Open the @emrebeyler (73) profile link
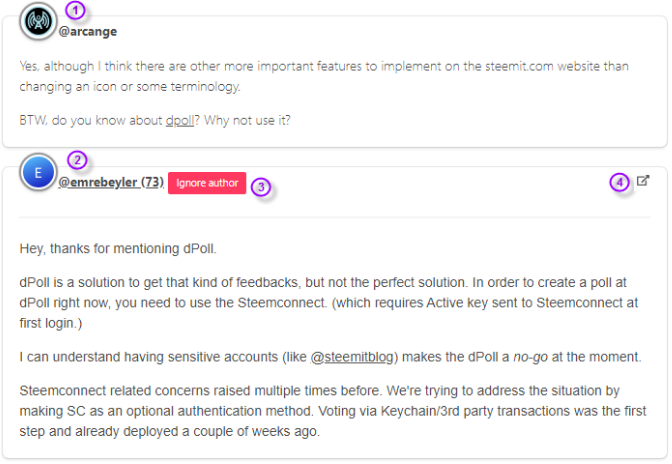The image size is (672, 464). 111,183
